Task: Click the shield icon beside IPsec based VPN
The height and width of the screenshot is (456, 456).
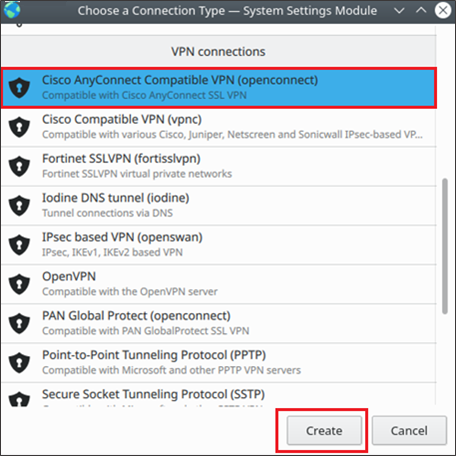Action: (19, 245)
